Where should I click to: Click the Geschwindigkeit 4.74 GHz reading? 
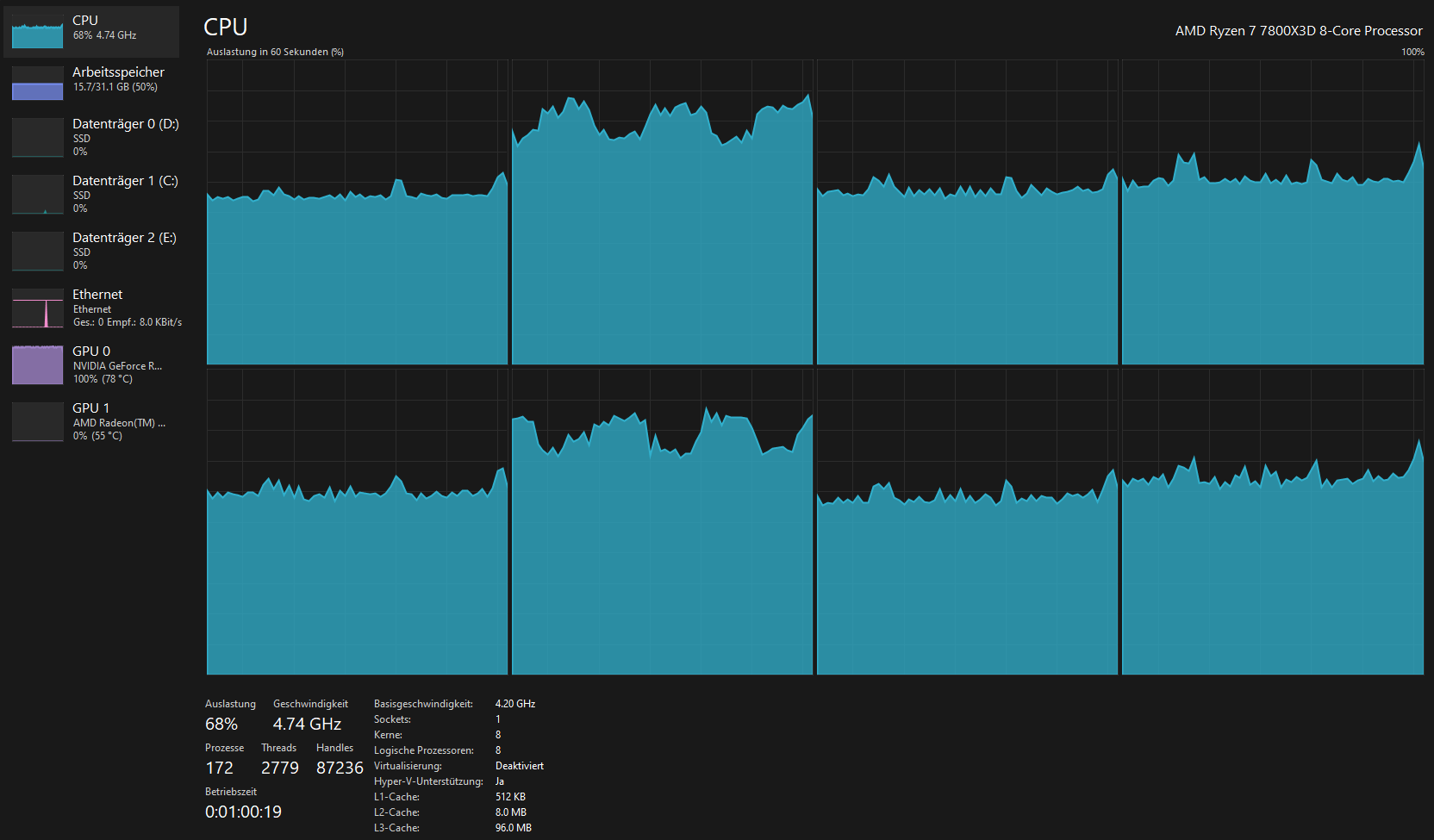[306, 724]
